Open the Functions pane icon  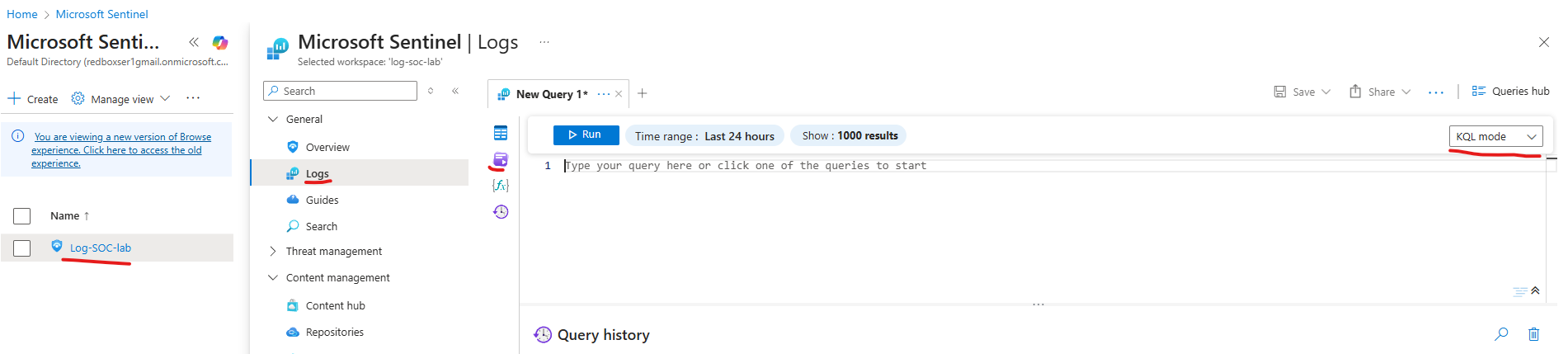500,186
